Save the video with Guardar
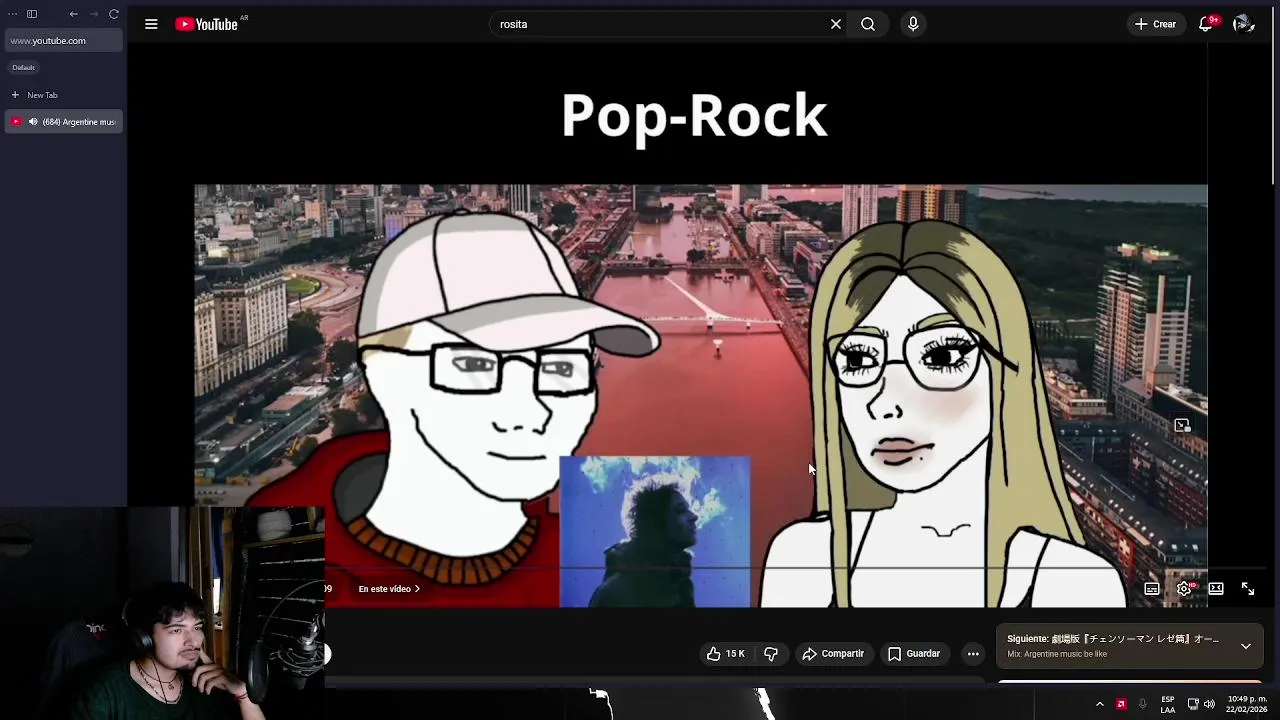The width and height of the screenshot is (1280, 720). point(914,654)
